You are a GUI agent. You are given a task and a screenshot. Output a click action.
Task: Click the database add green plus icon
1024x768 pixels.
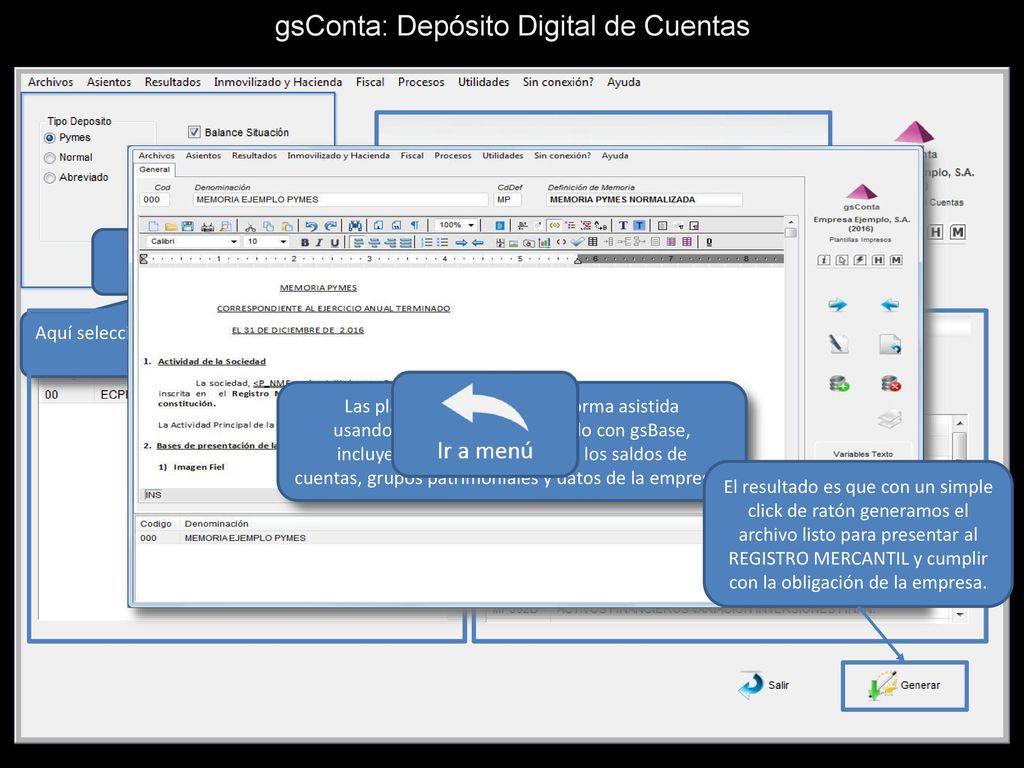(839, 383)
